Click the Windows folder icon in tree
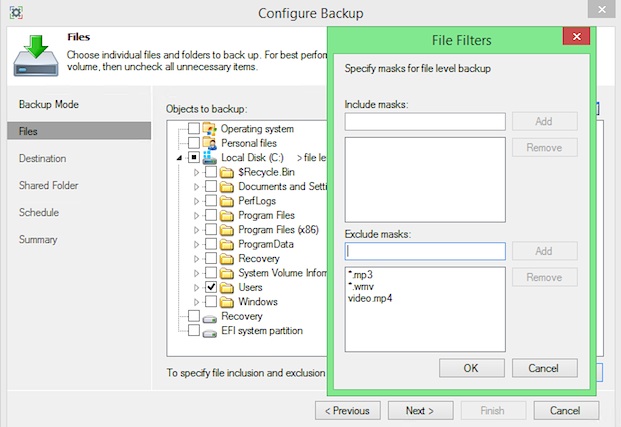621x427 pixels. coord(227,301)
